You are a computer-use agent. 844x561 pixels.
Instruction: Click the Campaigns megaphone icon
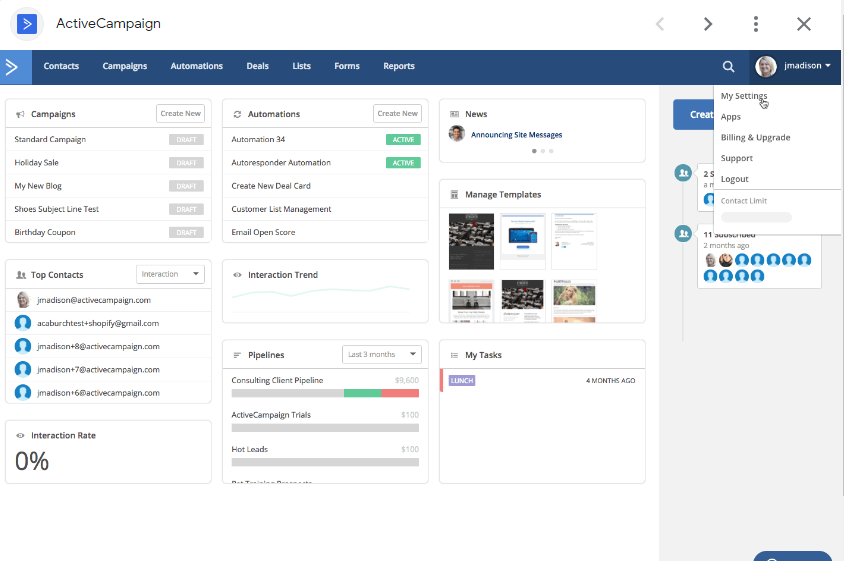[x=20, y=114]
